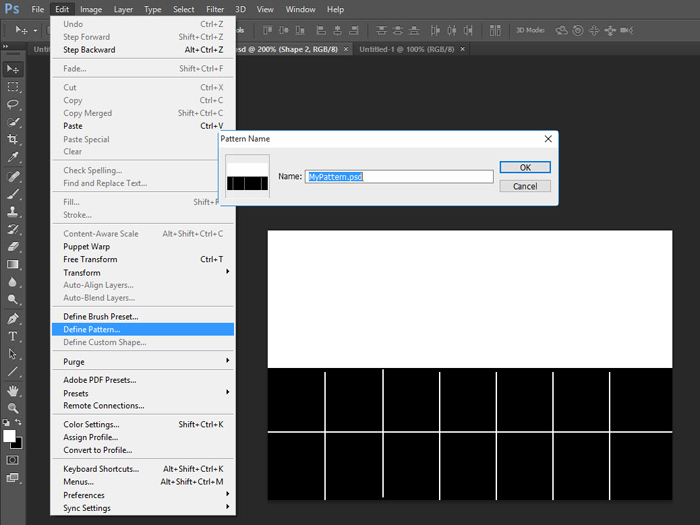The height and width of the screenshot is (525, 700).
Task: Activate the Pen tool
Action: coord(13,318)
